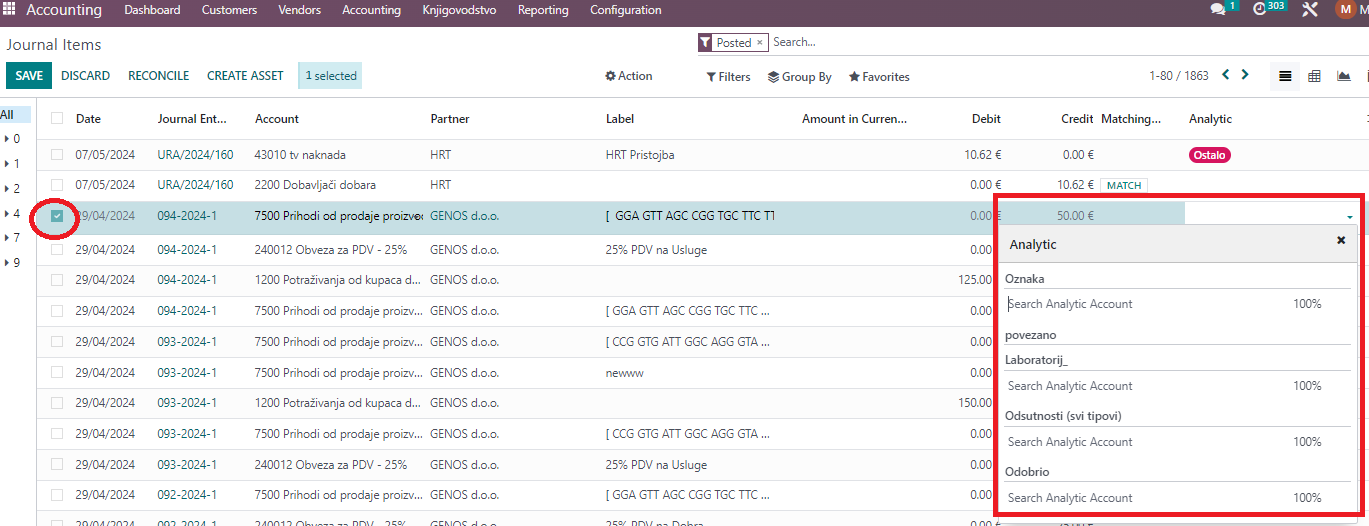Viewport: 1369px width, 526px height.
Task: Open the activities clock icon
Action: pyautogui.click(x=1259, y=10)
